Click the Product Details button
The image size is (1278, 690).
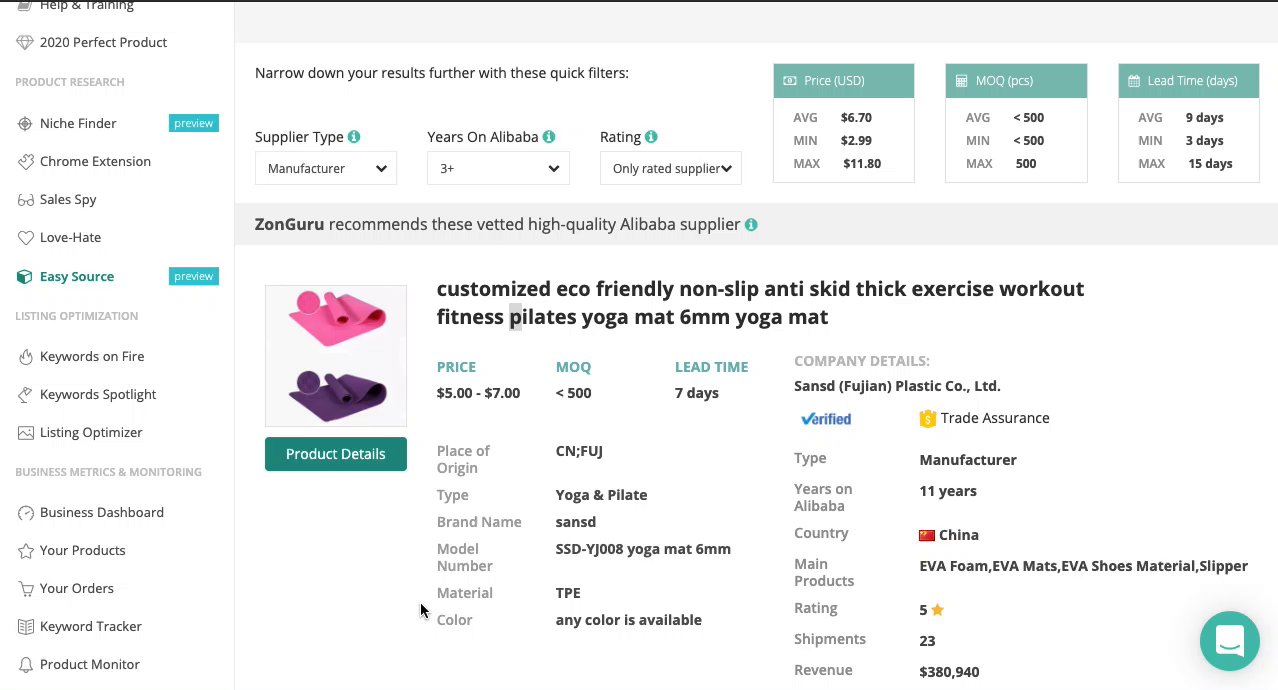335,454
